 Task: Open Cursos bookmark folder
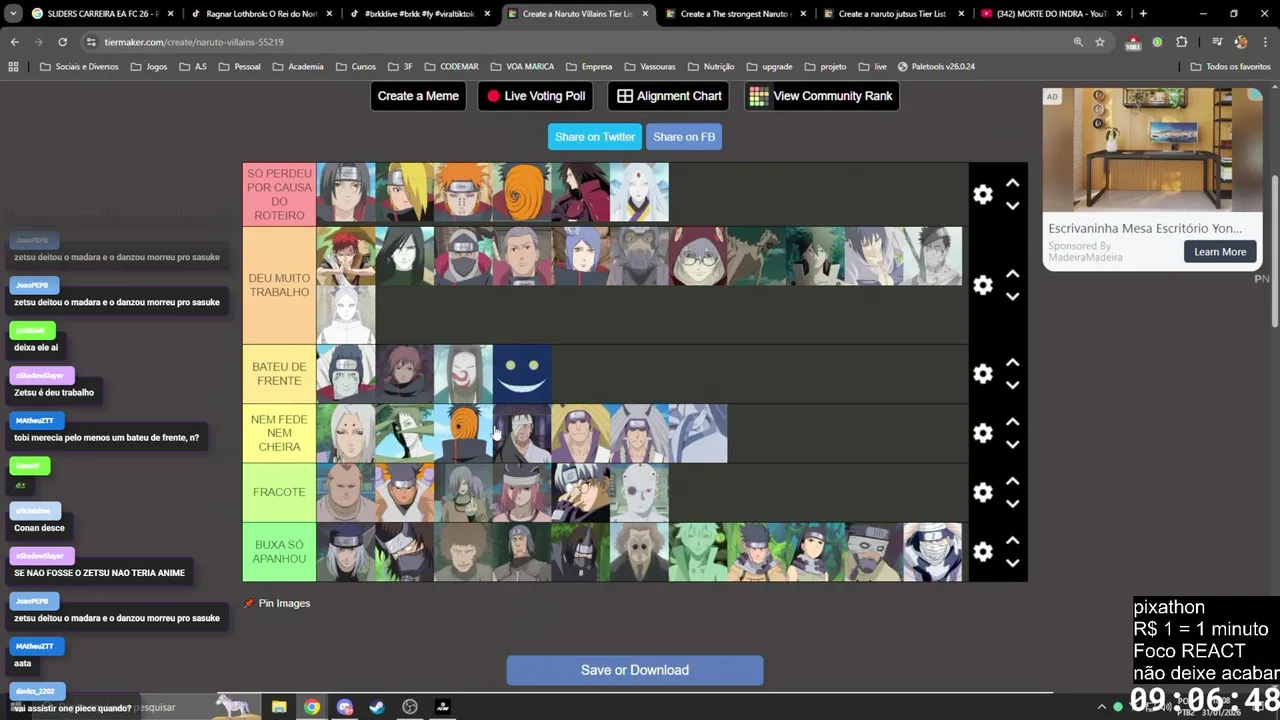(x=355, y=67)
